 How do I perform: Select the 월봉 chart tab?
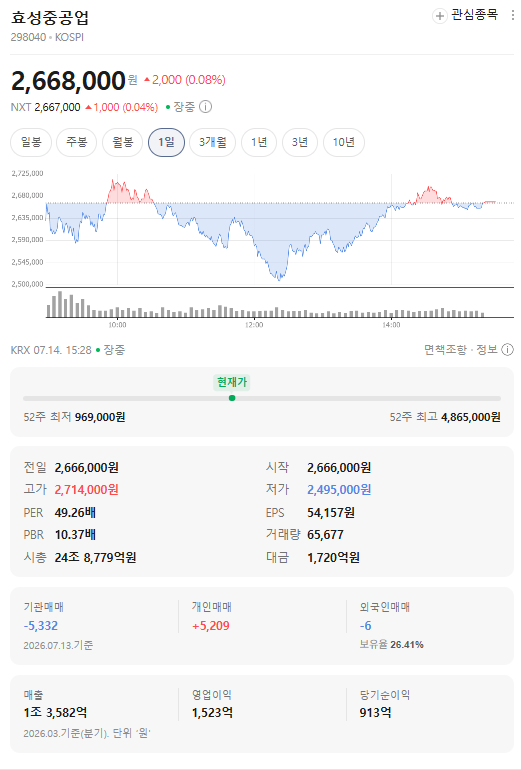[122, 142]
